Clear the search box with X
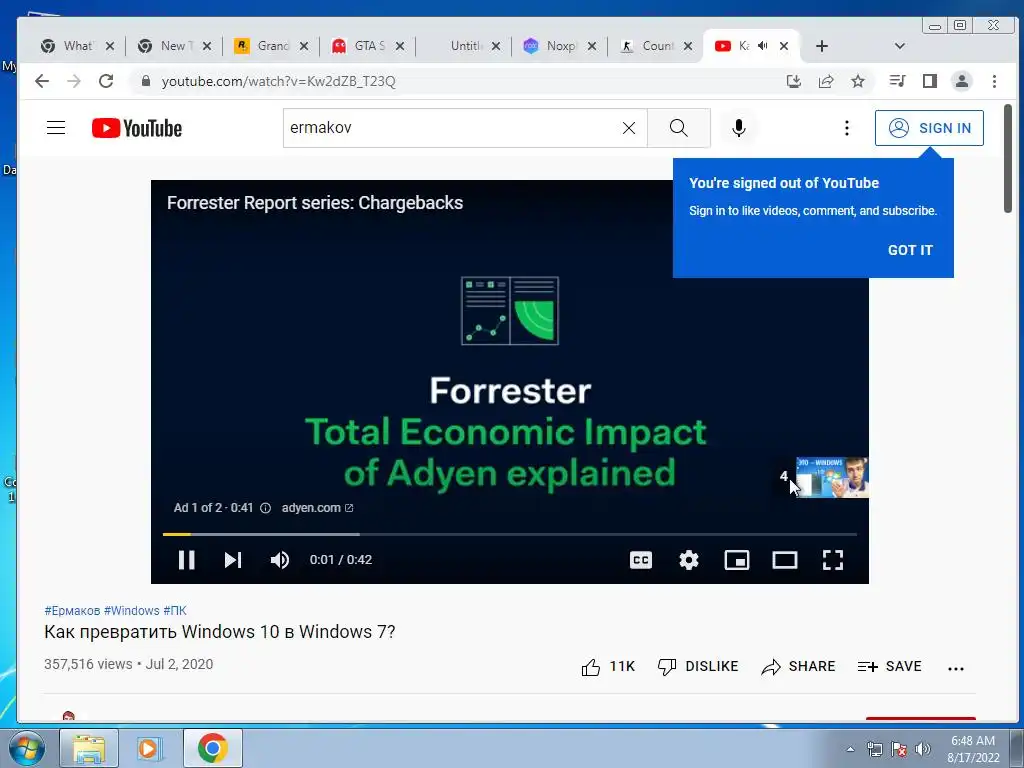The height and width of the screenshot is (768, 1024). 628,128
